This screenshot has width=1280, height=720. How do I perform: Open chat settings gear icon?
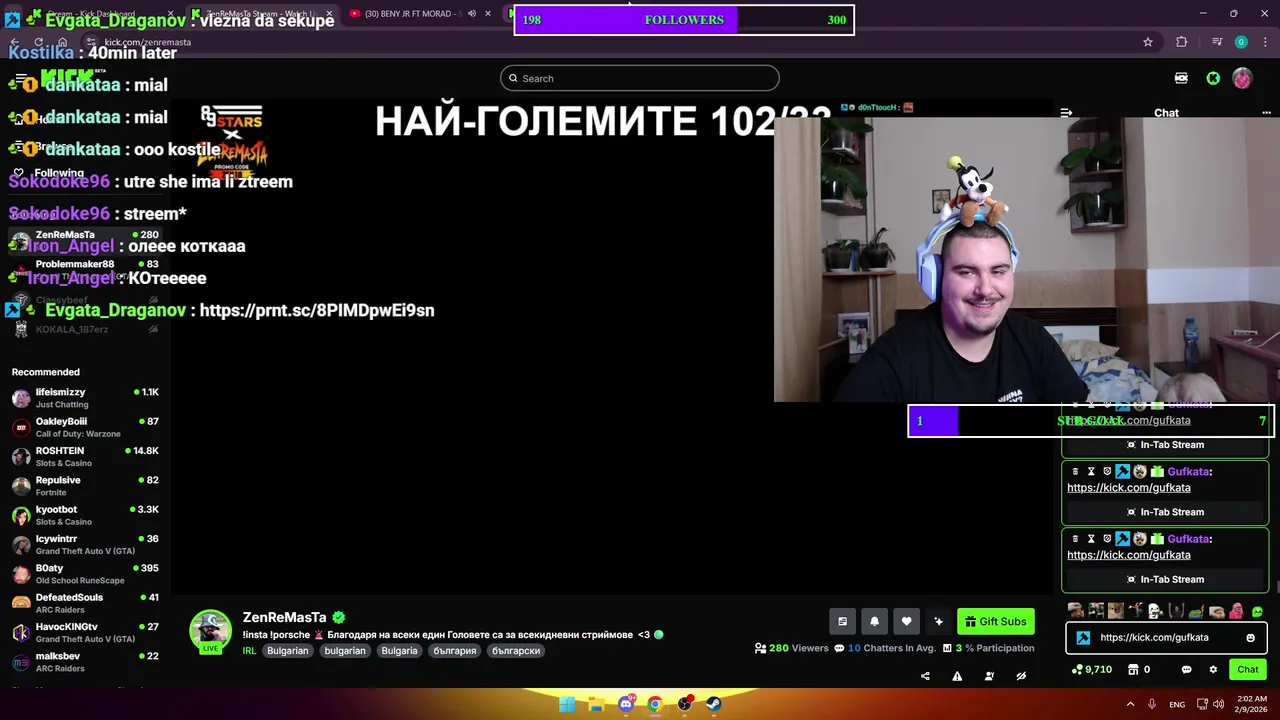[1213, 669]
